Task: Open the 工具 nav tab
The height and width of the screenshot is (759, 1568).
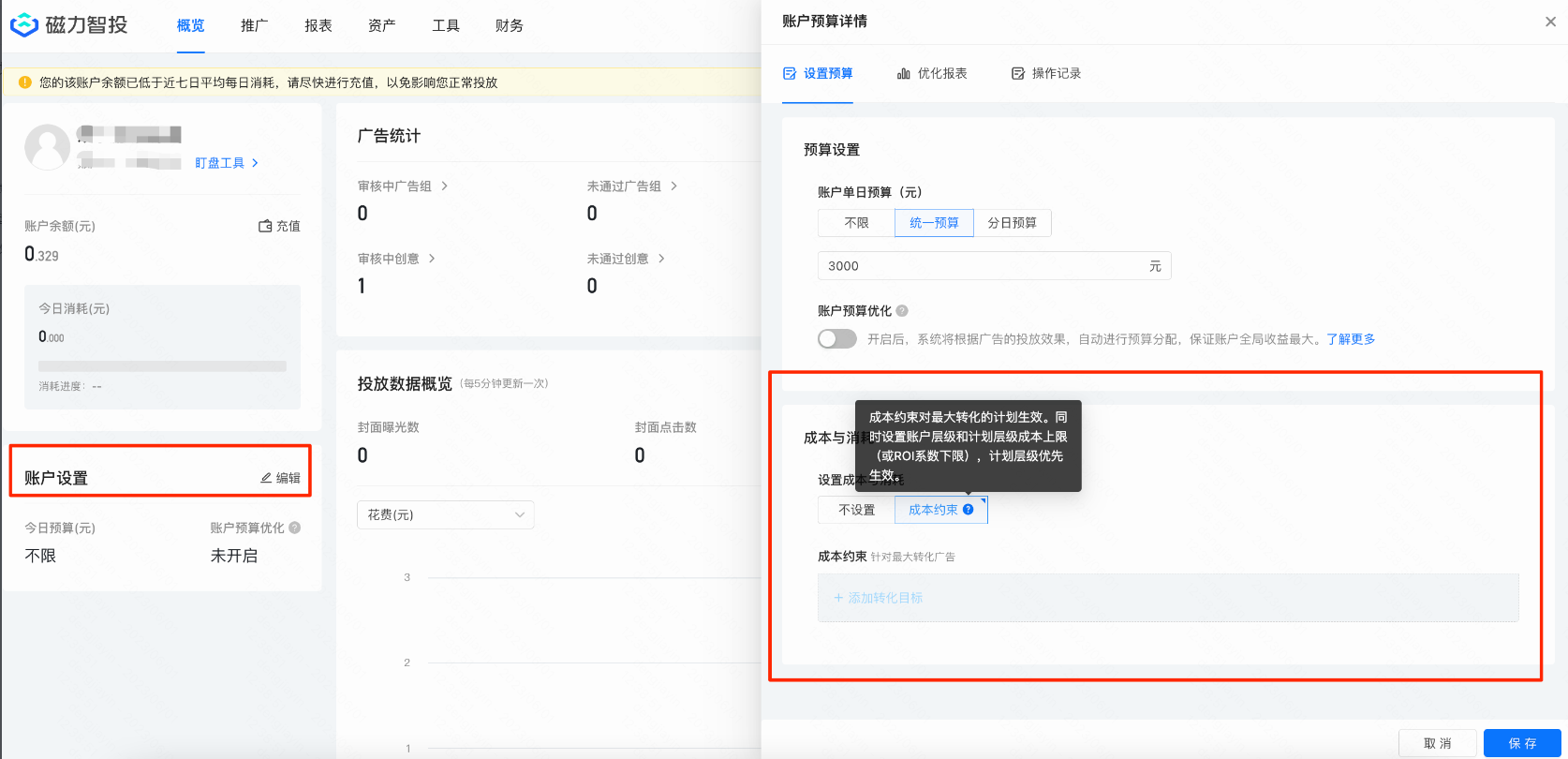Action: tap(446, 25)
